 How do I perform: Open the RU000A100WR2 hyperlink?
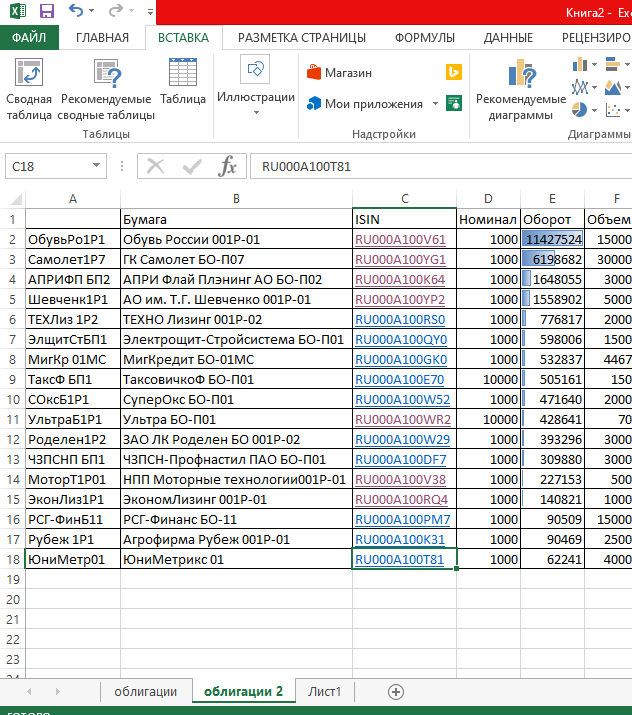tap(403, 420)
